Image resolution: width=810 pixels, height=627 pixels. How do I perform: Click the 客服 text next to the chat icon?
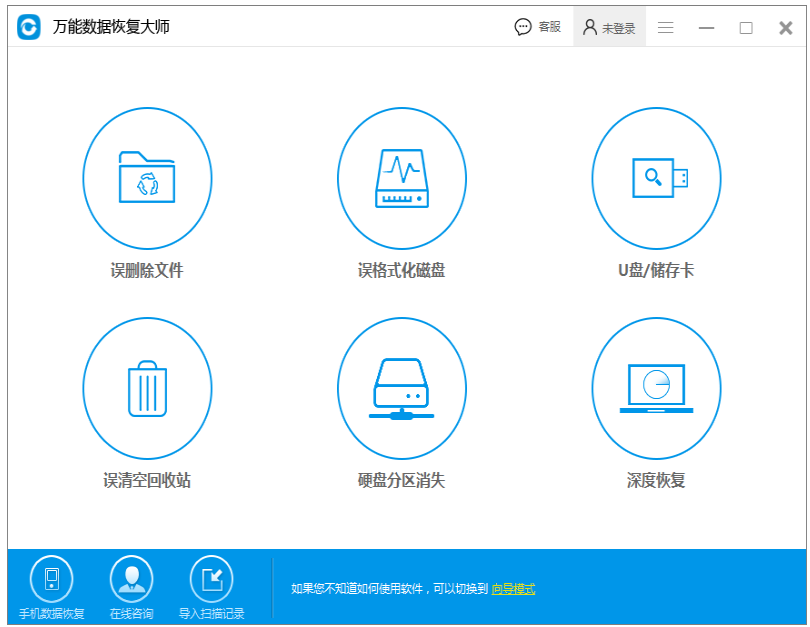[x=548, y=27]
